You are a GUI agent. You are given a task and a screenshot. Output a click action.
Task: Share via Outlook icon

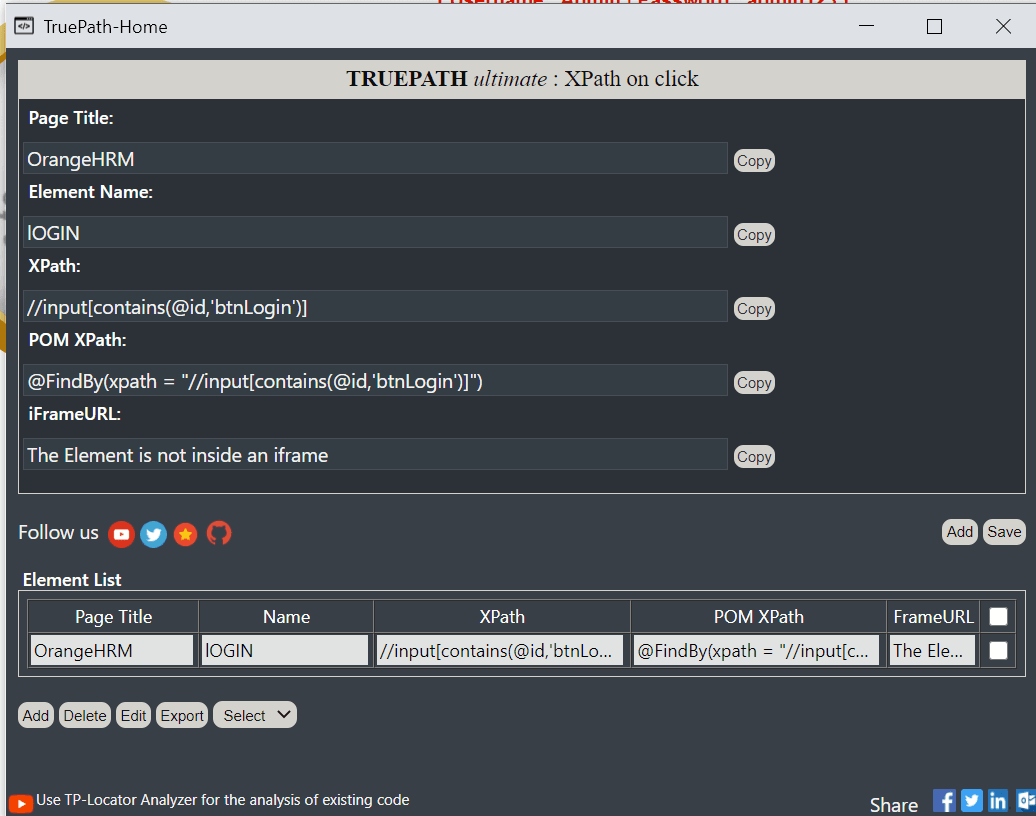tap(1026, 801)
